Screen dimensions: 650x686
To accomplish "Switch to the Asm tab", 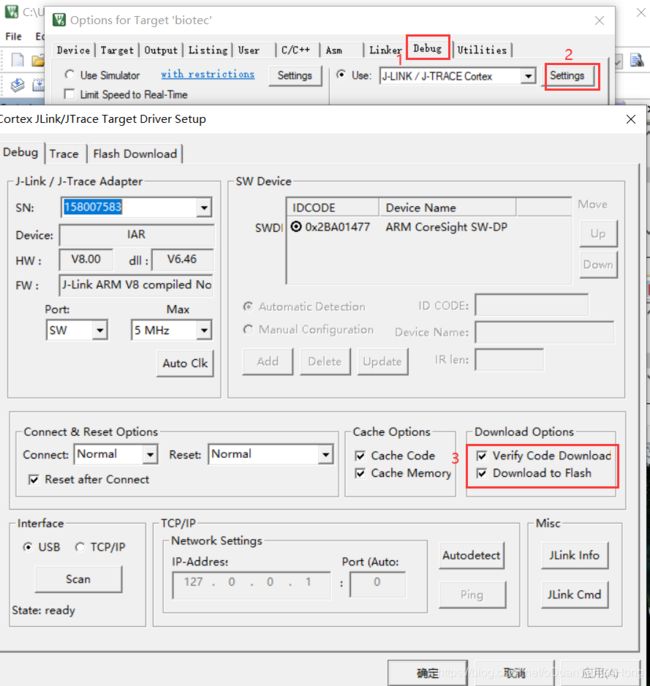I will (x=334, y=50).
